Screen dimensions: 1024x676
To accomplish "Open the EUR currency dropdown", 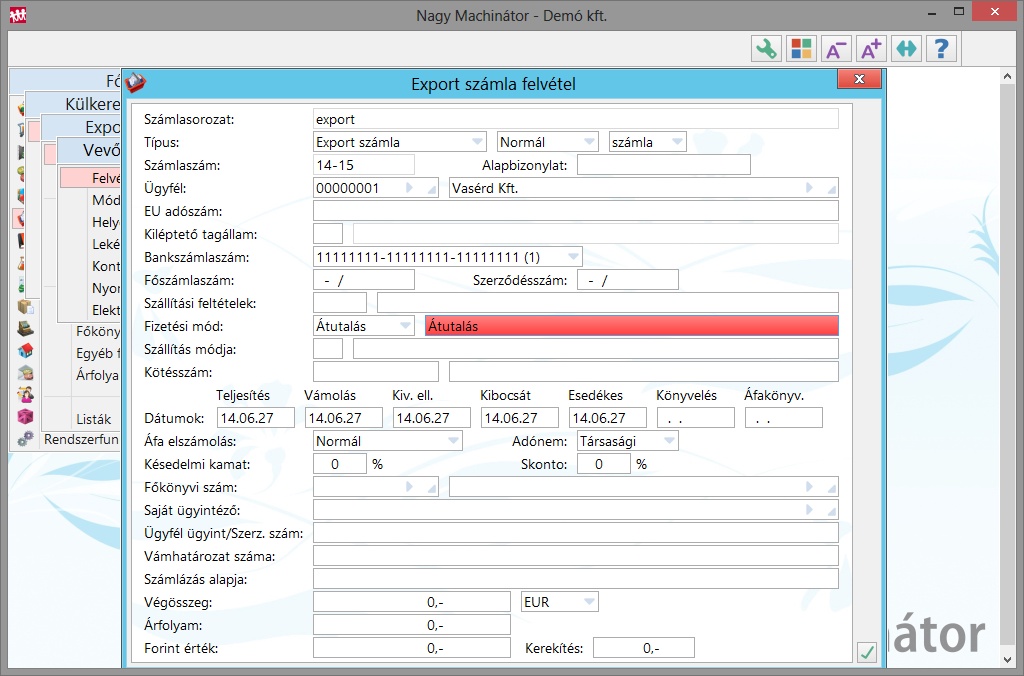I will [589, 602].
